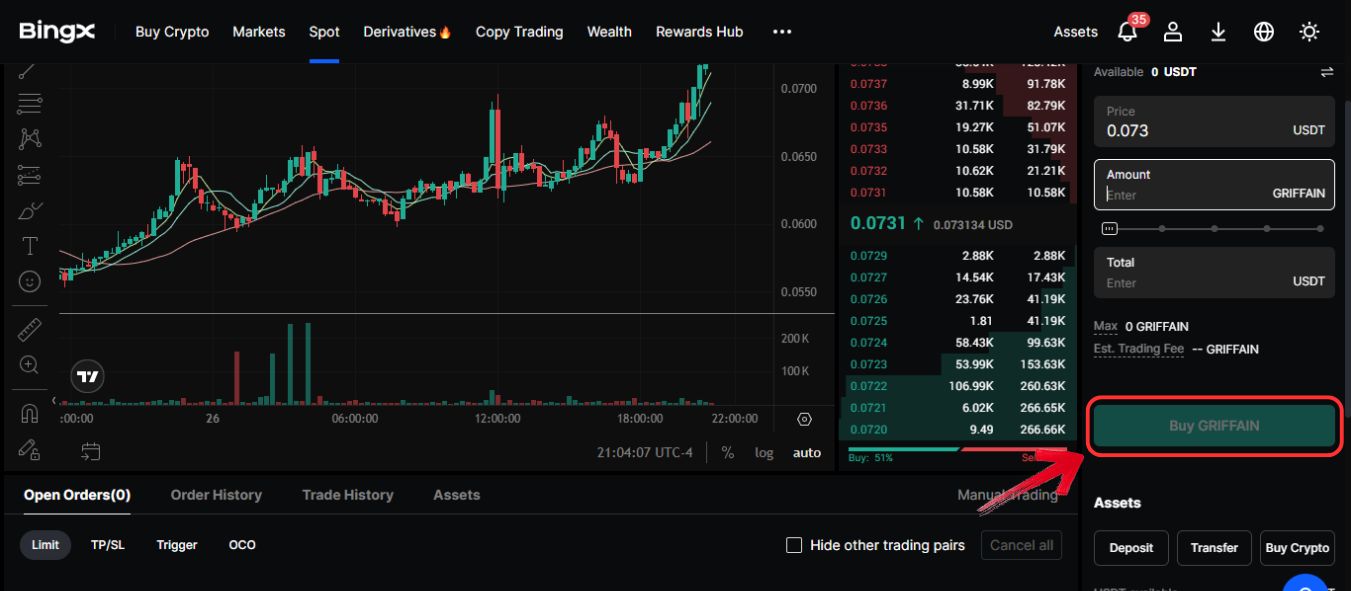The width and height of the screenshot is (1351, 591).
Task: Select the Text annotation tool
Action: pyautogui.click(x=30, y=246)
